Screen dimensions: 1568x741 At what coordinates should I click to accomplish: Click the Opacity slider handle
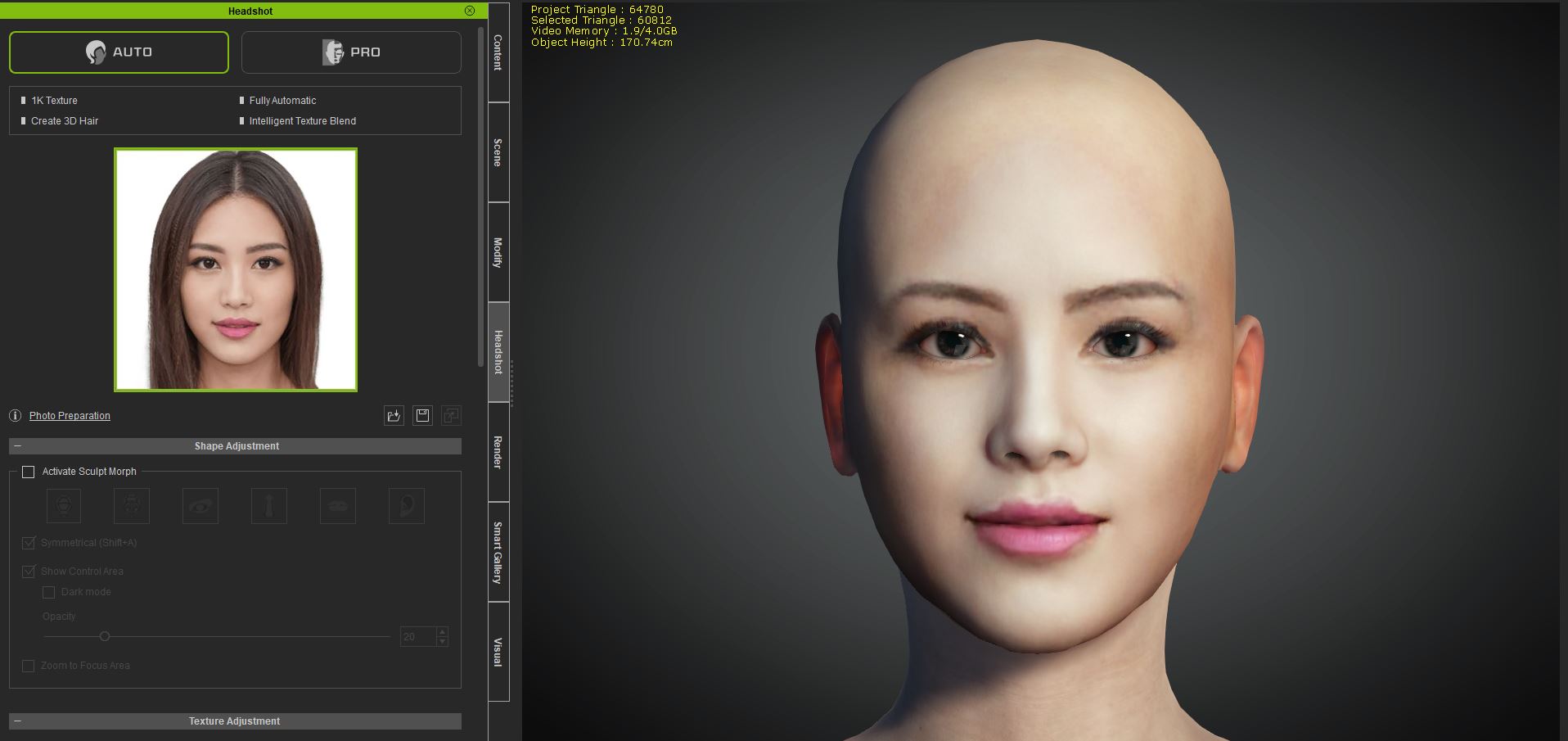(105, 636)
